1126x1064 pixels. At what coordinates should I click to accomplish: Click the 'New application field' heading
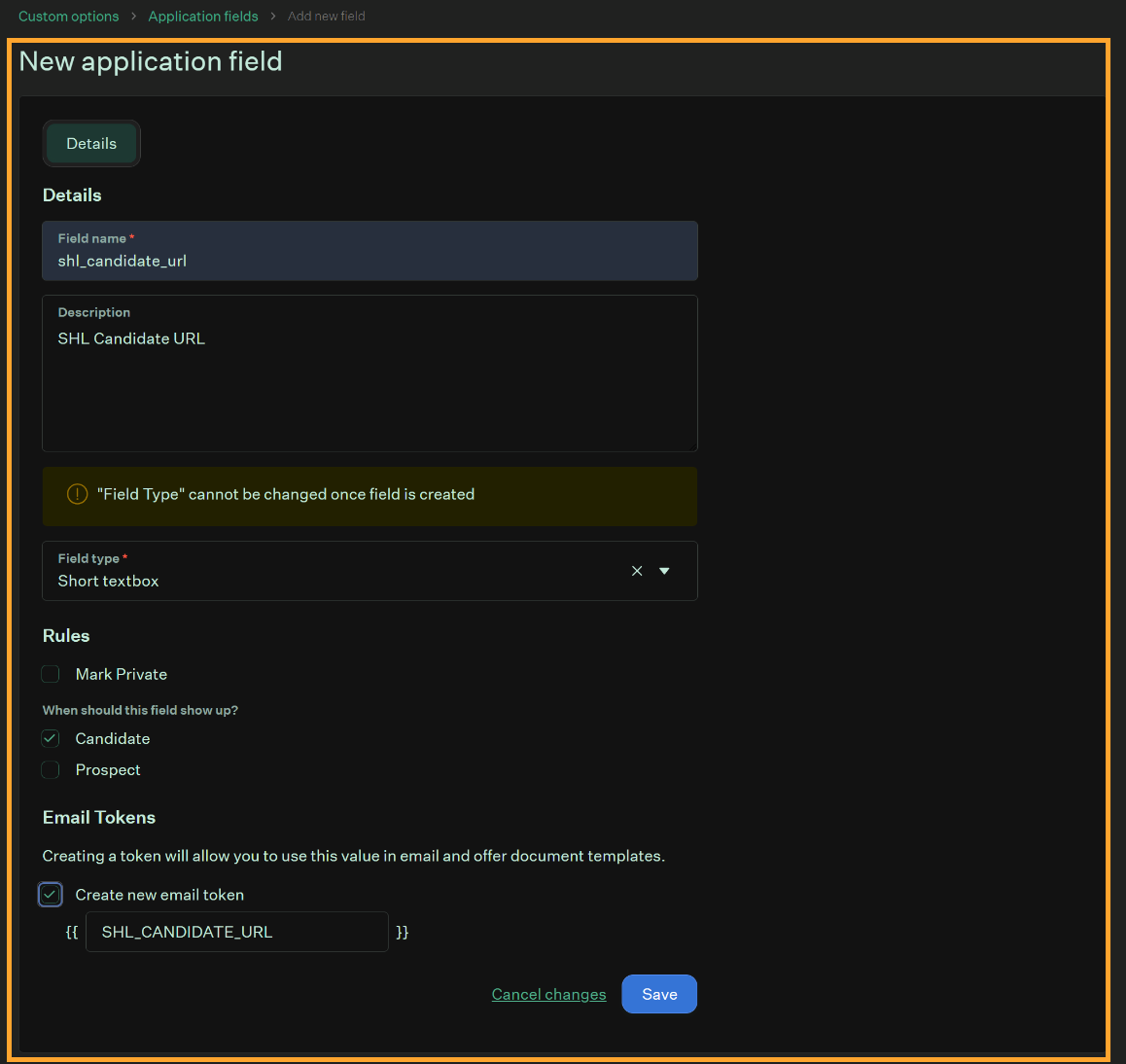pyautogui.click(x=151, y=62)
